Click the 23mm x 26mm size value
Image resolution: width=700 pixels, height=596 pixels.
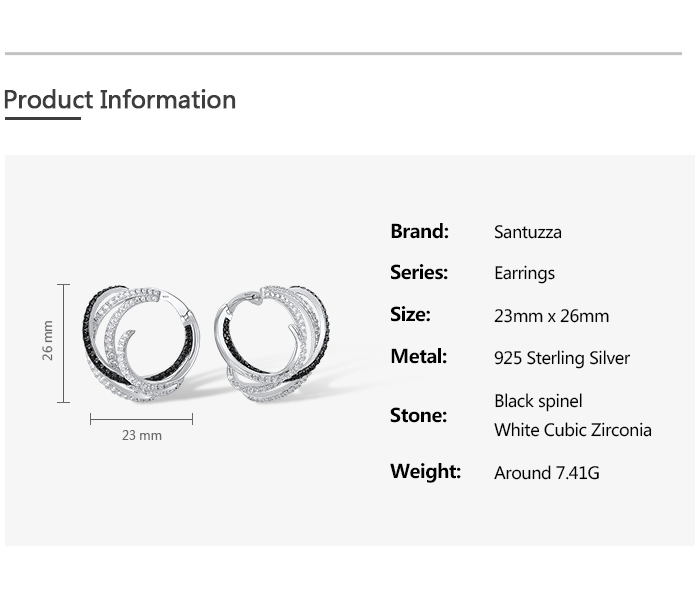(551, 316)
